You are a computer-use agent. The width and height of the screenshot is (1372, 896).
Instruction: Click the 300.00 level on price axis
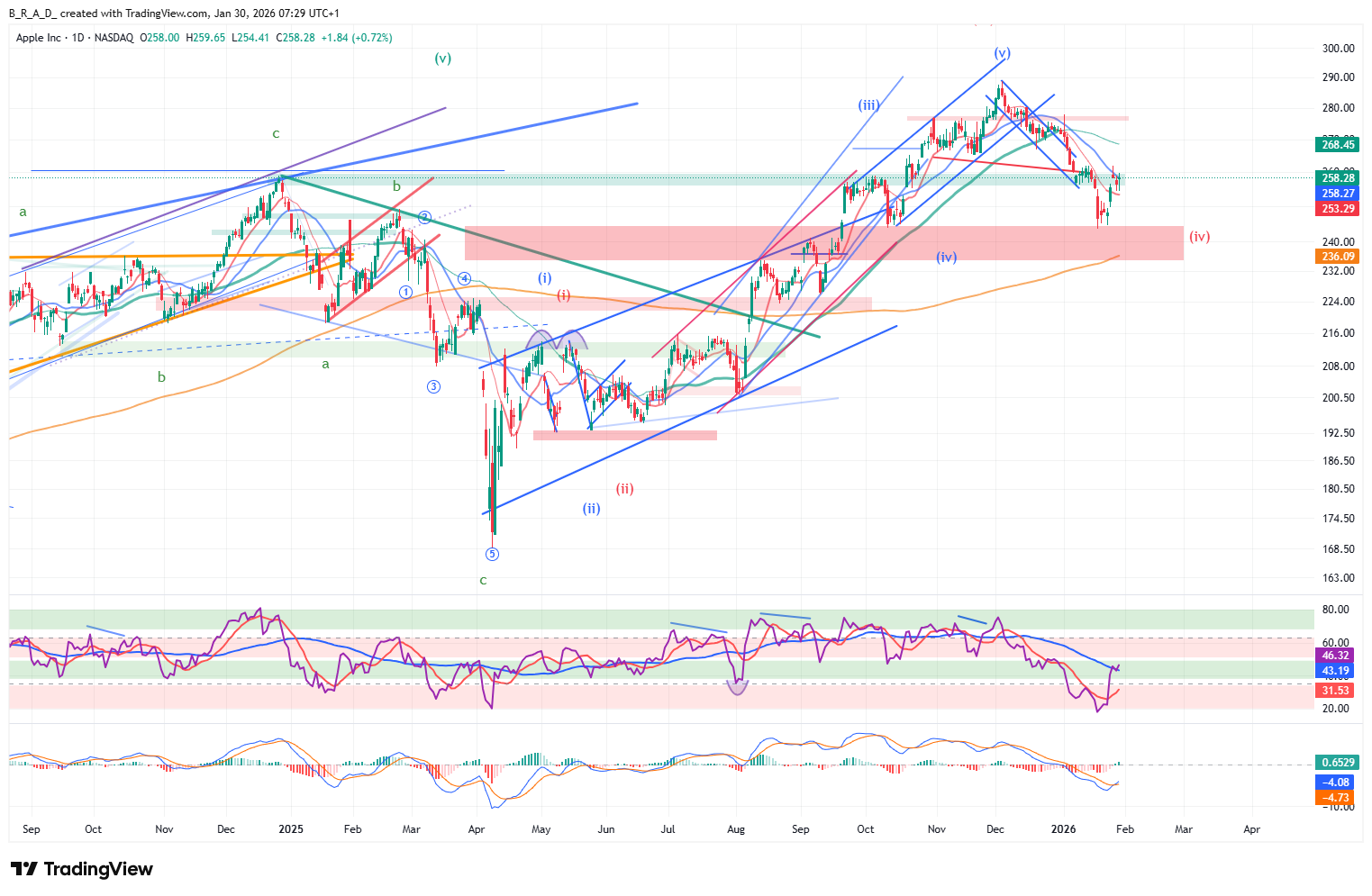(1338, 49)
